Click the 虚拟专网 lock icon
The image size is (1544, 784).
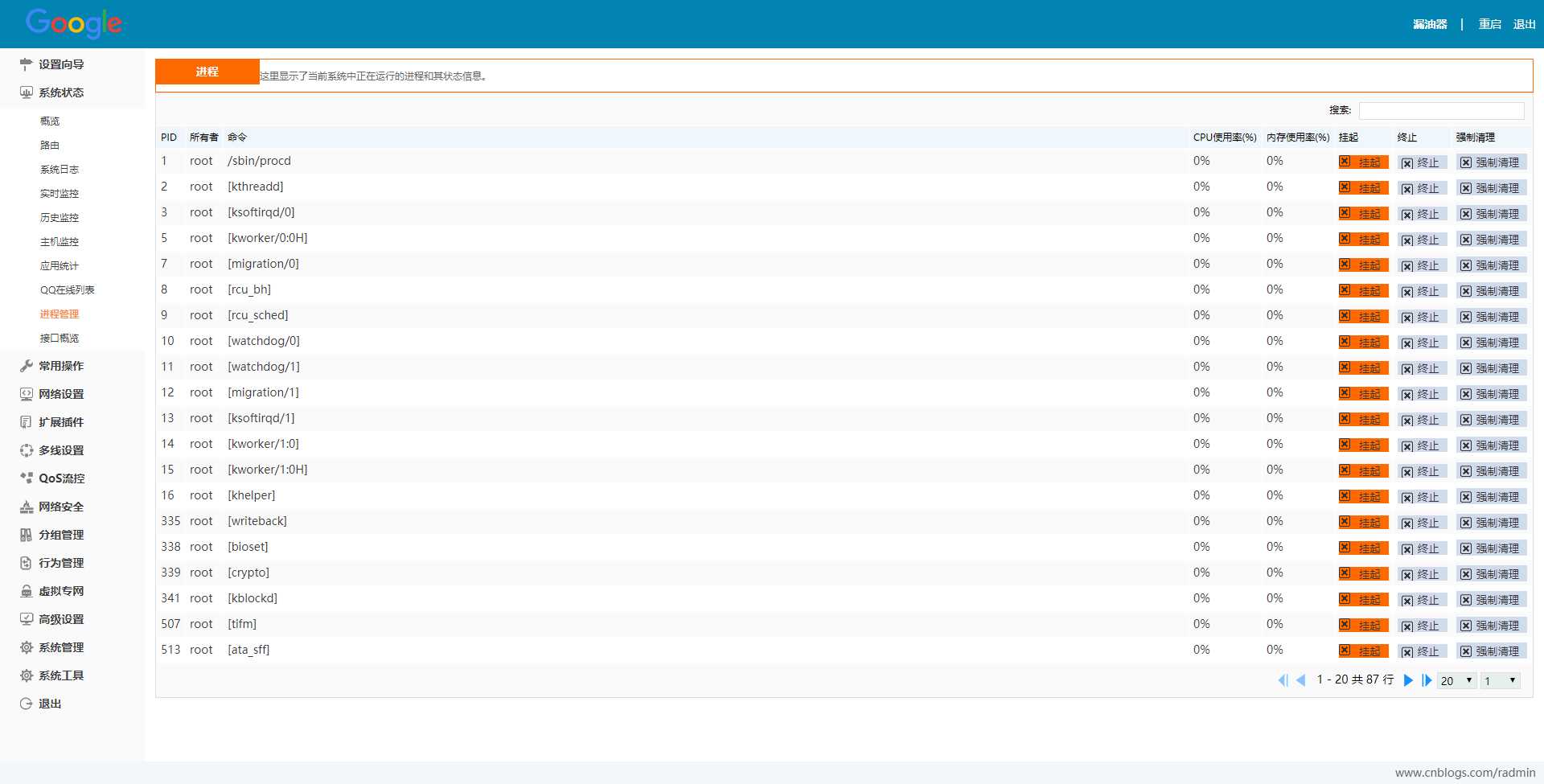pos(27,591)
